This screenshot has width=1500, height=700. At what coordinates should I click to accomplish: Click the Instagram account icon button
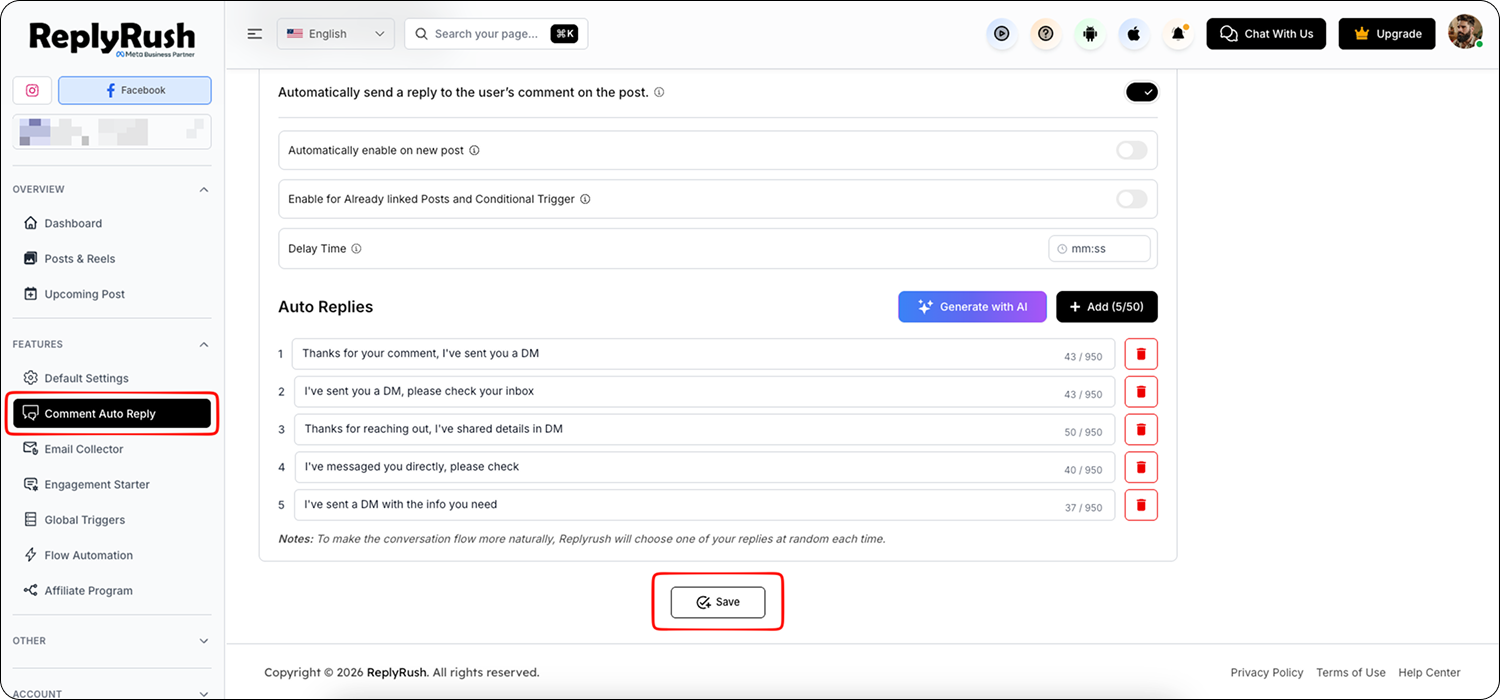tap(32, 90)
